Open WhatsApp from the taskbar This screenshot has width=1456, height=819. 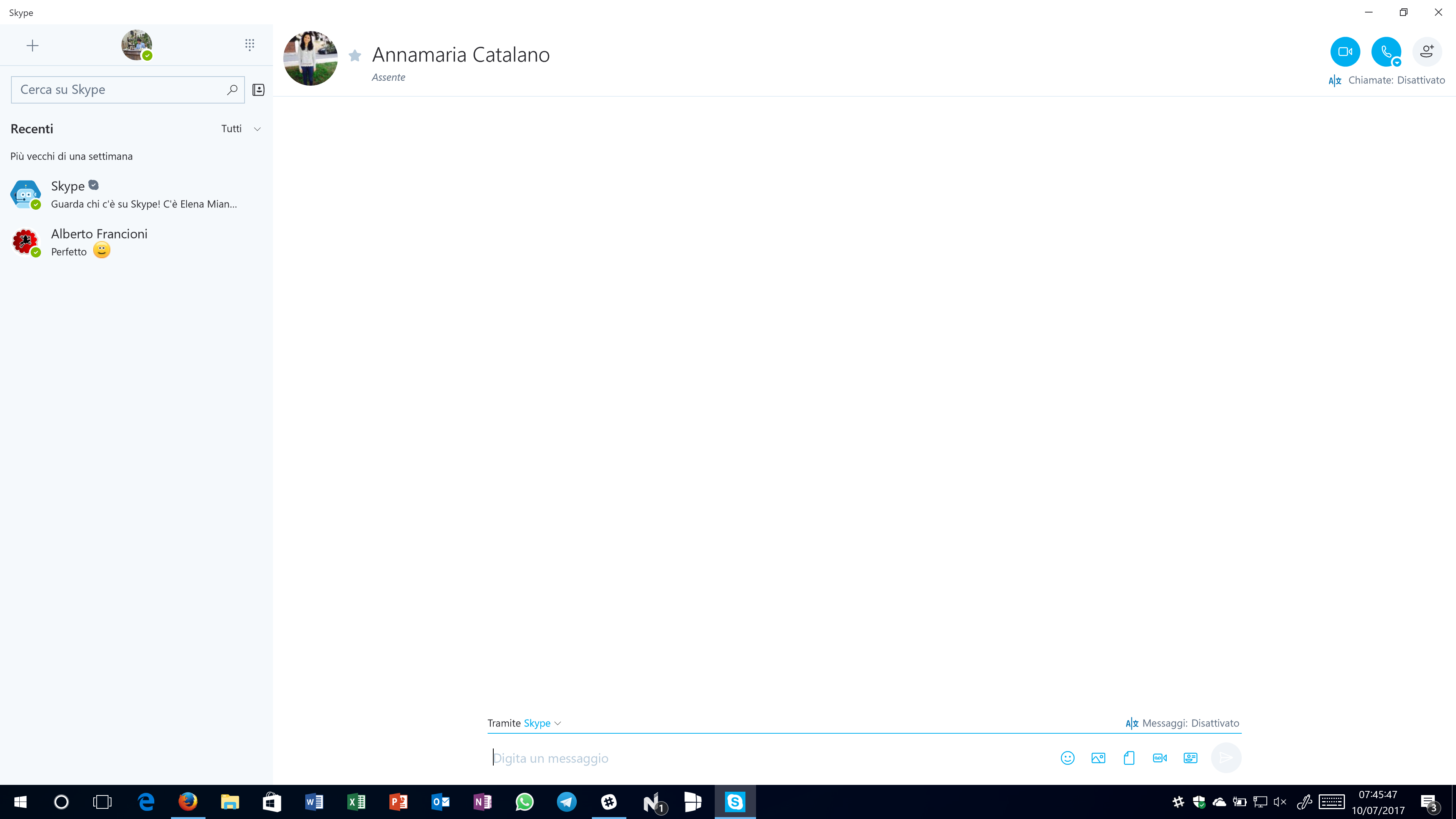point(524,802)
